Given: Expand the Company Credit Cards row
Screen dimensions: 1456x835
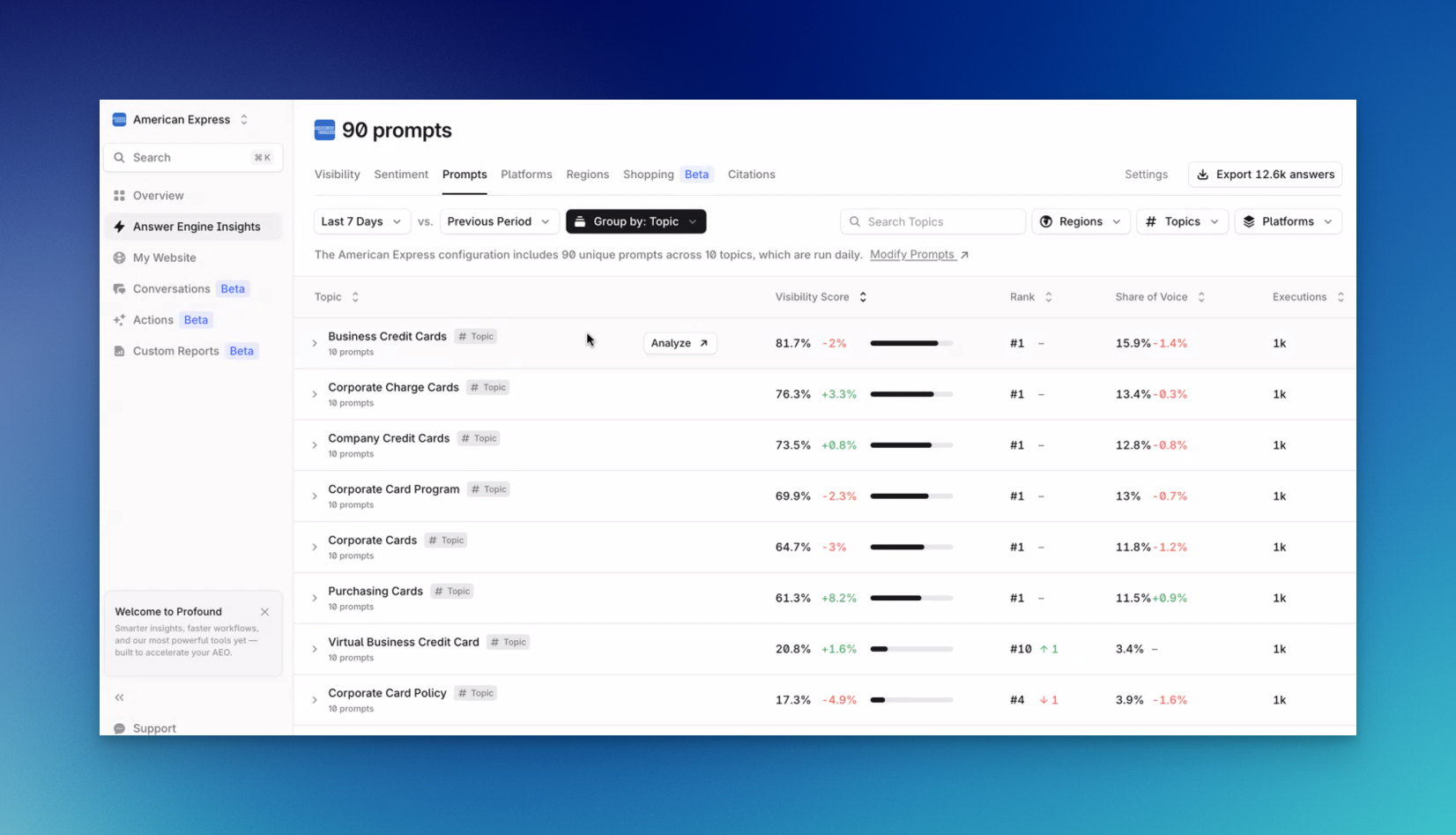Looking at the screenshot, I should [x=315, y=446].
